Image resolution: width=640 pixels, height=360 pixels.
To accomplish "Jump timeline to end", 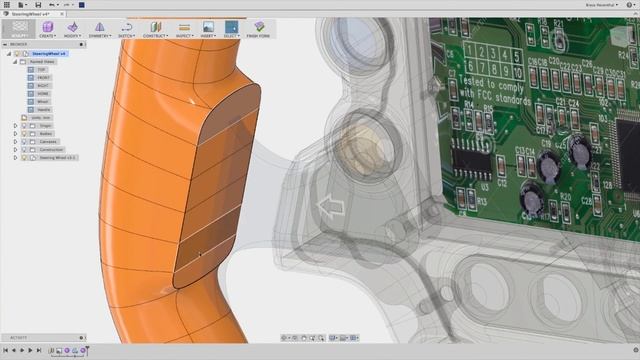I will (x=39, y=350).
